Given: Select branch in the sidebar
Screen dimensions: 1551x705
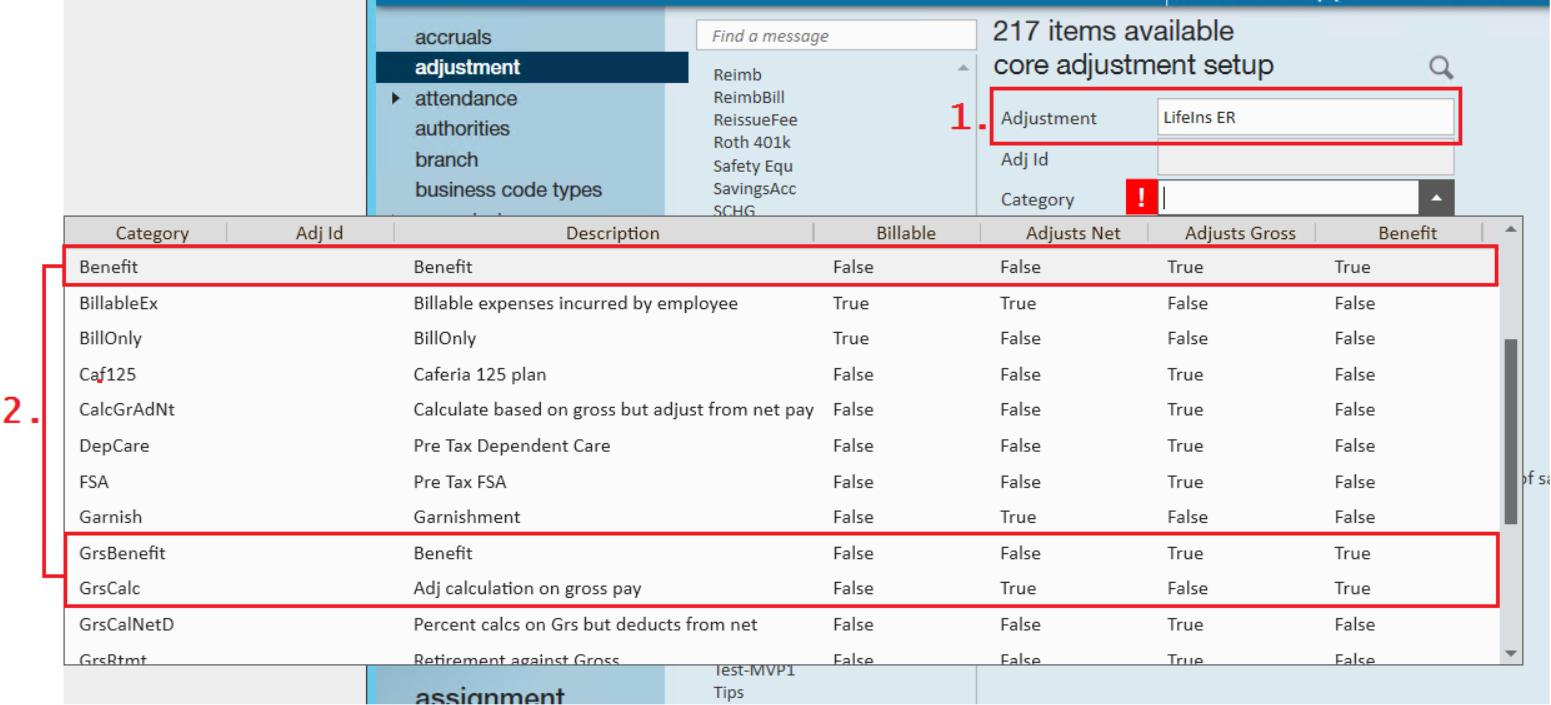Looking at the screenshot, I should click(446, 159).
